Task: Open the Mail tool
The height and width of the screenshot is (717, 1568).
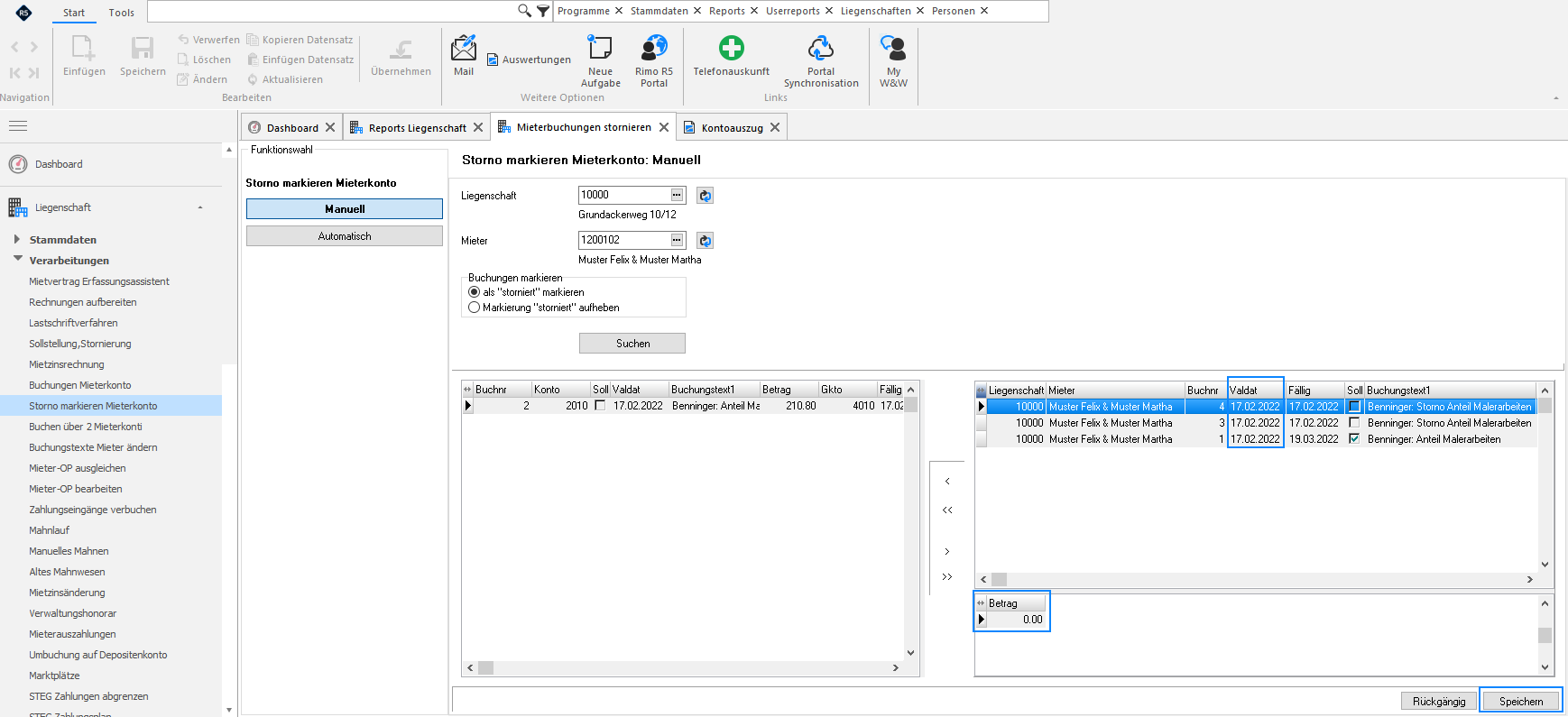Action: (463, 55)
